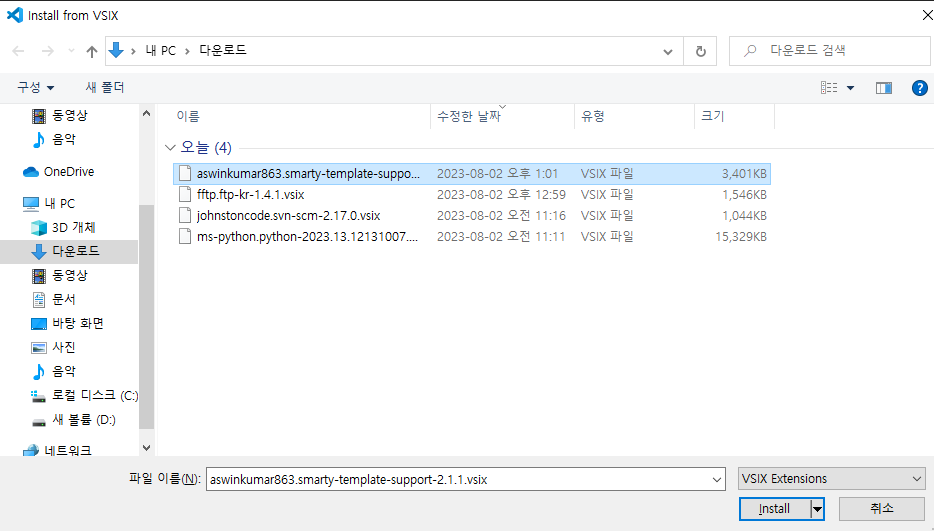Select 내 PC in the address breadcrumb
This screenshot has width=934, height=531.
pos(161,51)
